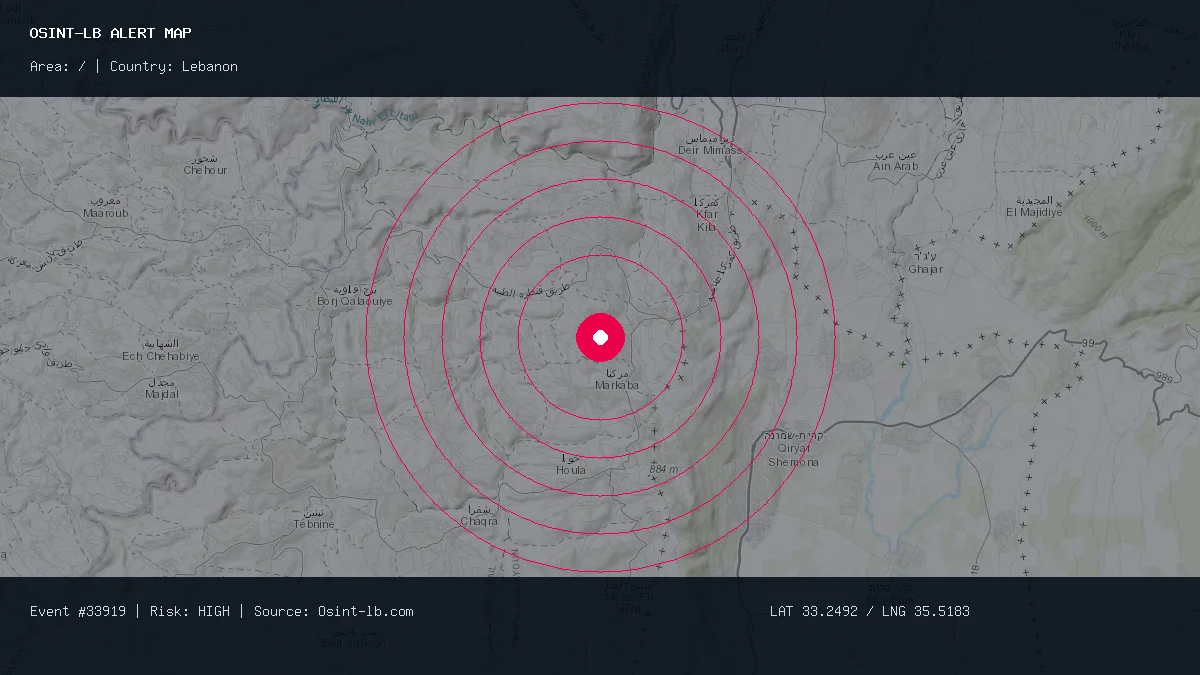The height and width of the screenshot is (675, 1200).
Task: Click the Tebnine town label
Action: click(314, 518)
